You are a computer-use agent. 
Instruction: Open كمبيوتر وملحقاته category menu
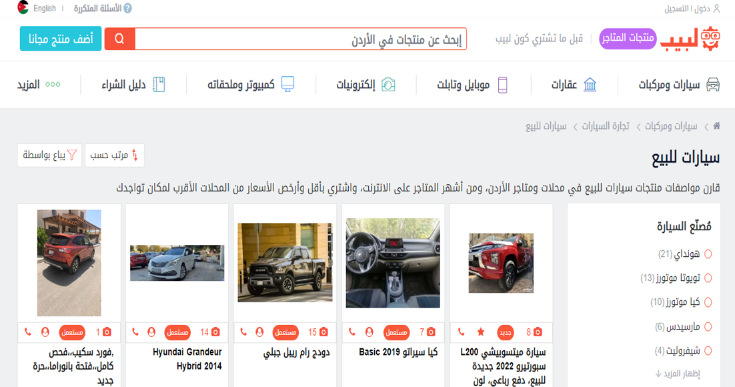point(251,85)
